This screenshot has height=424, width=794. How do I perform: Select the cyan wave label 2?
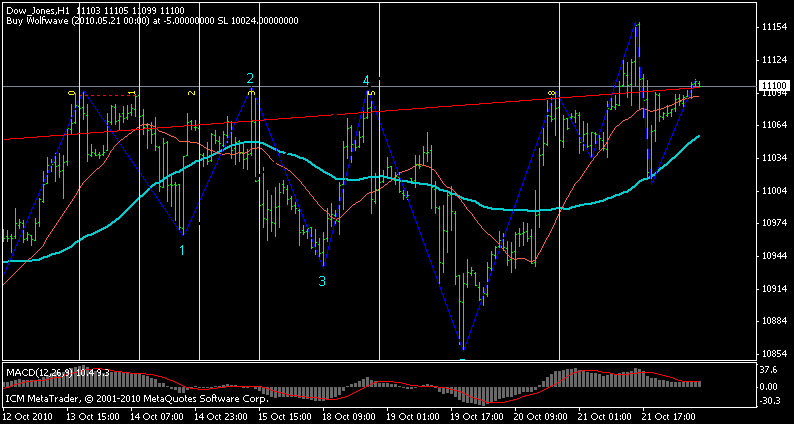(x=250, y=78)
